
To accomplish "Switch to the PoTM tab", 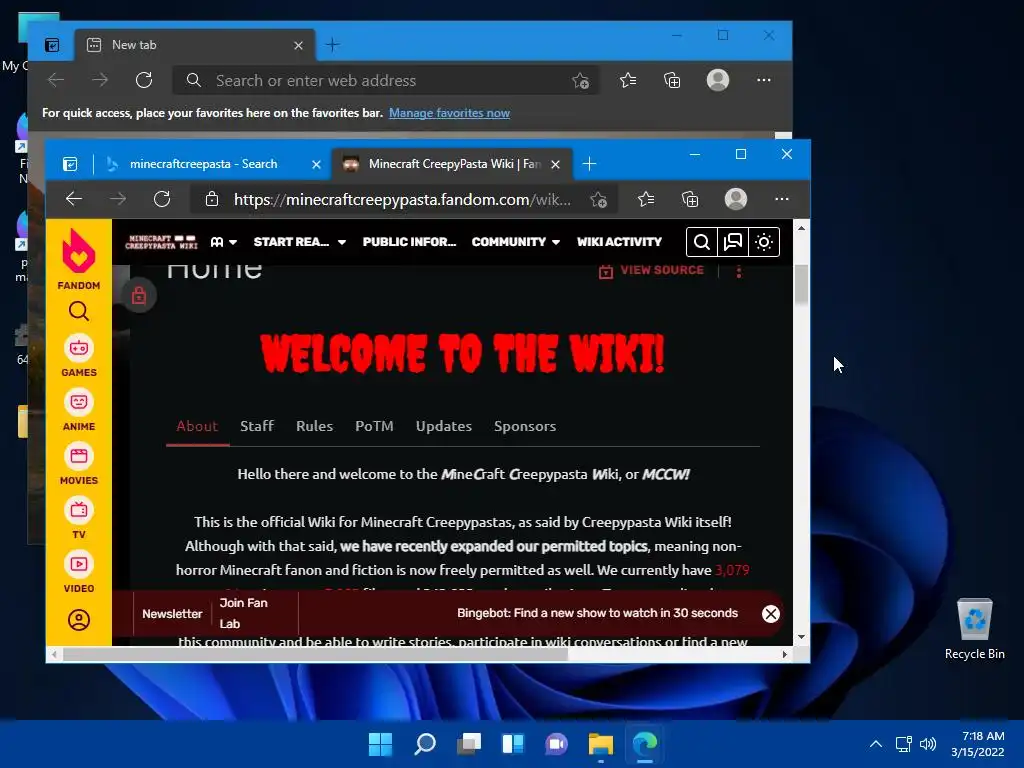I will pos(374,426).
